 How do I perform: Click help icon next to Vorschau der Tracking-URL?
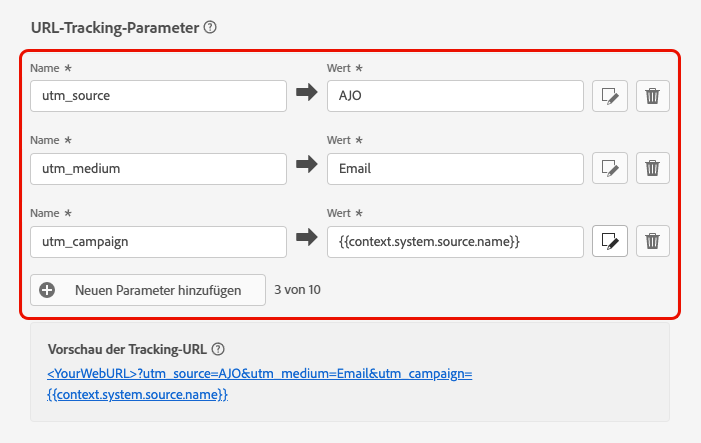pos(218,349)
